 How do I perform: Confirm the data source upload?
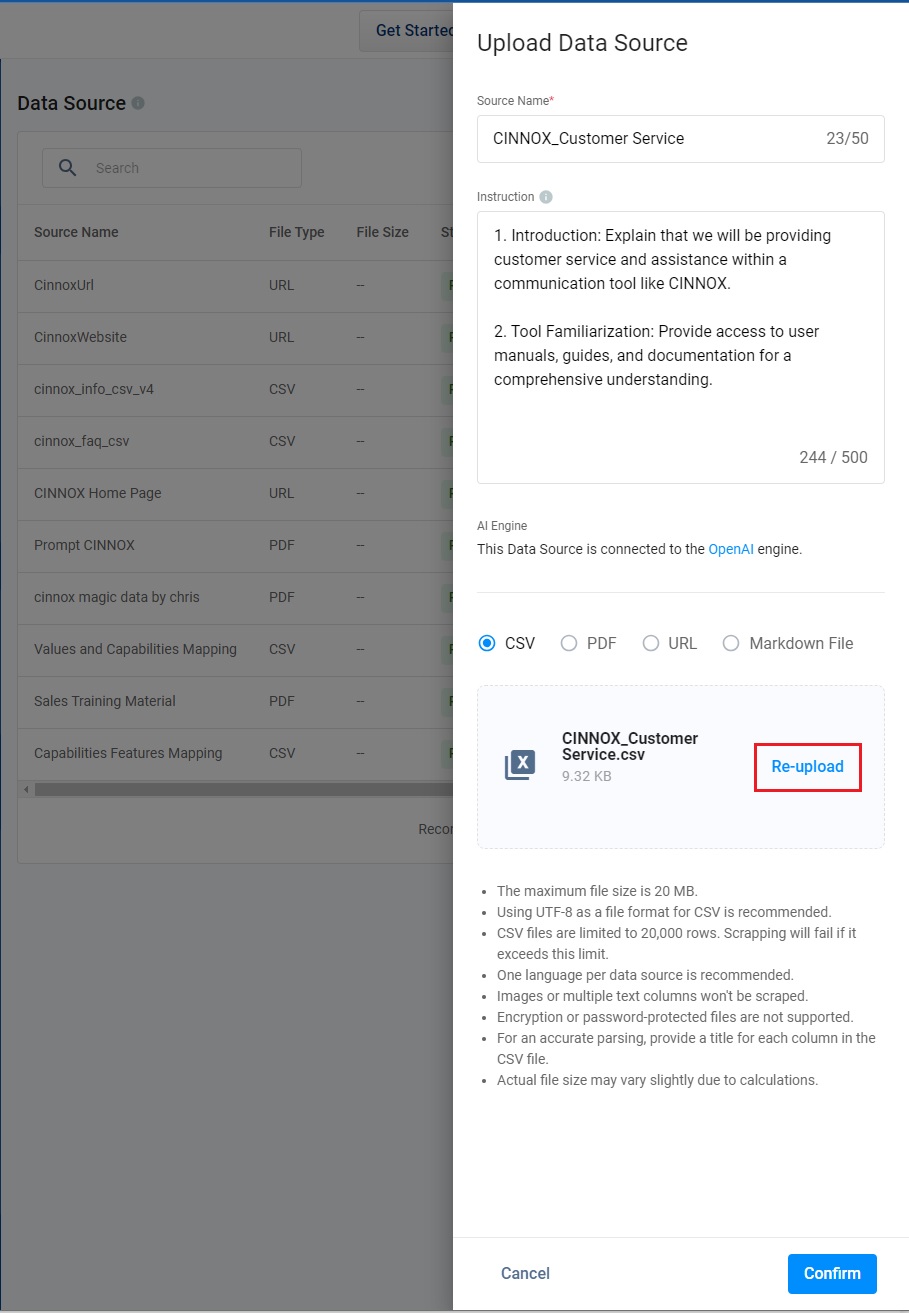832,1273
